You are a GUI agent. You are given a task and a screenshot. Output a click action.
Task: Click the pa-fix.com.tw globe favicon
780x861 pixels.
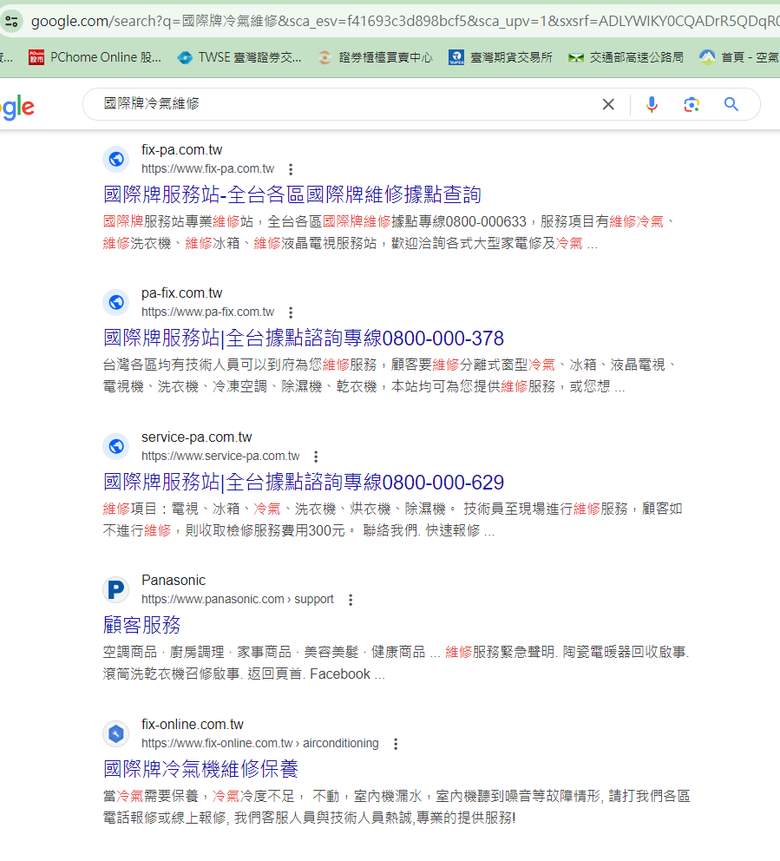pos(116,302)
